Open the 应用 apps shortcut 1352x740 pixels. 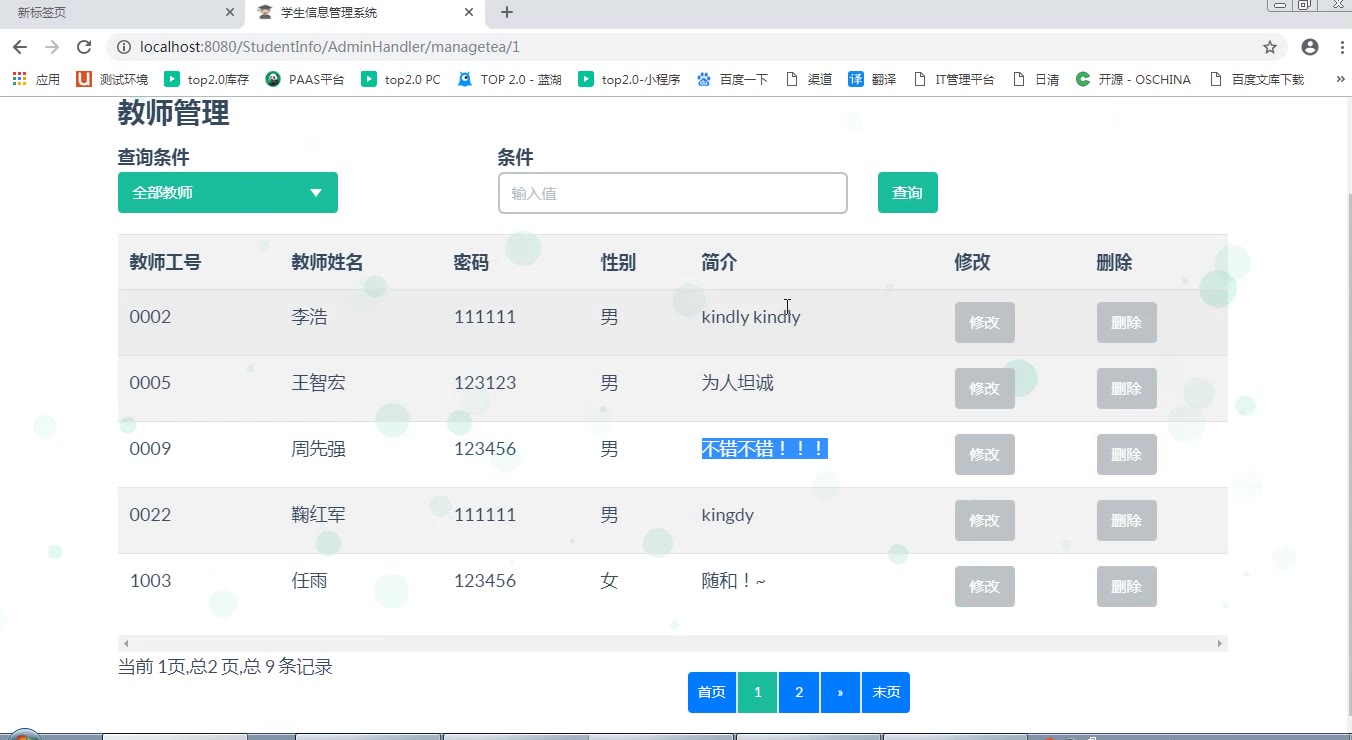coord(36,79)
